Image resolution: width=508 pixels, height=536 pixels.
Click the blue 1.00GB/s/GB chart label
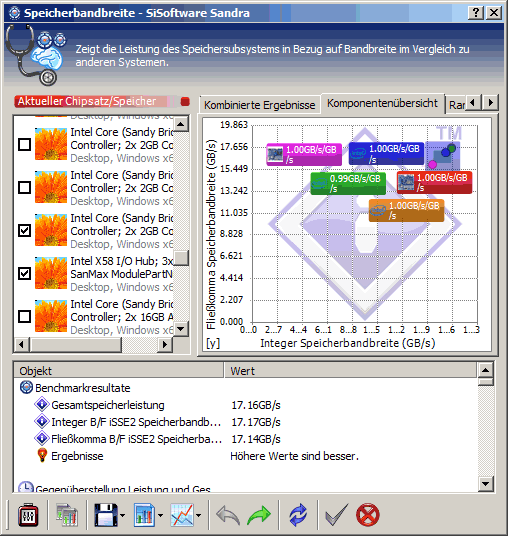tap(386, 154)
